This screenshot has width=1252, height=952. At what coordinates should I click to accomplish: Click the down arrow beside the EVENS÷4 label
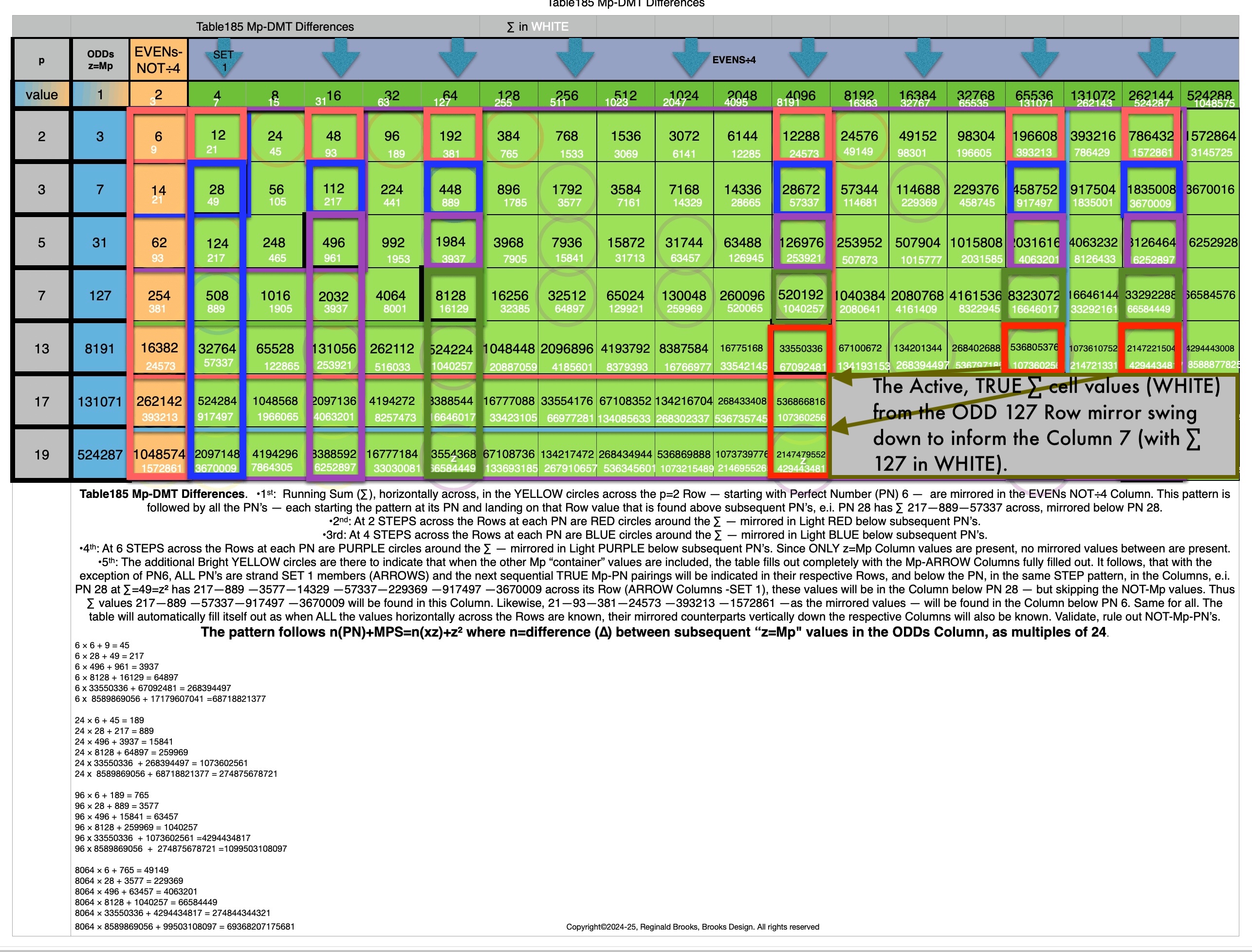coord(691,58)
